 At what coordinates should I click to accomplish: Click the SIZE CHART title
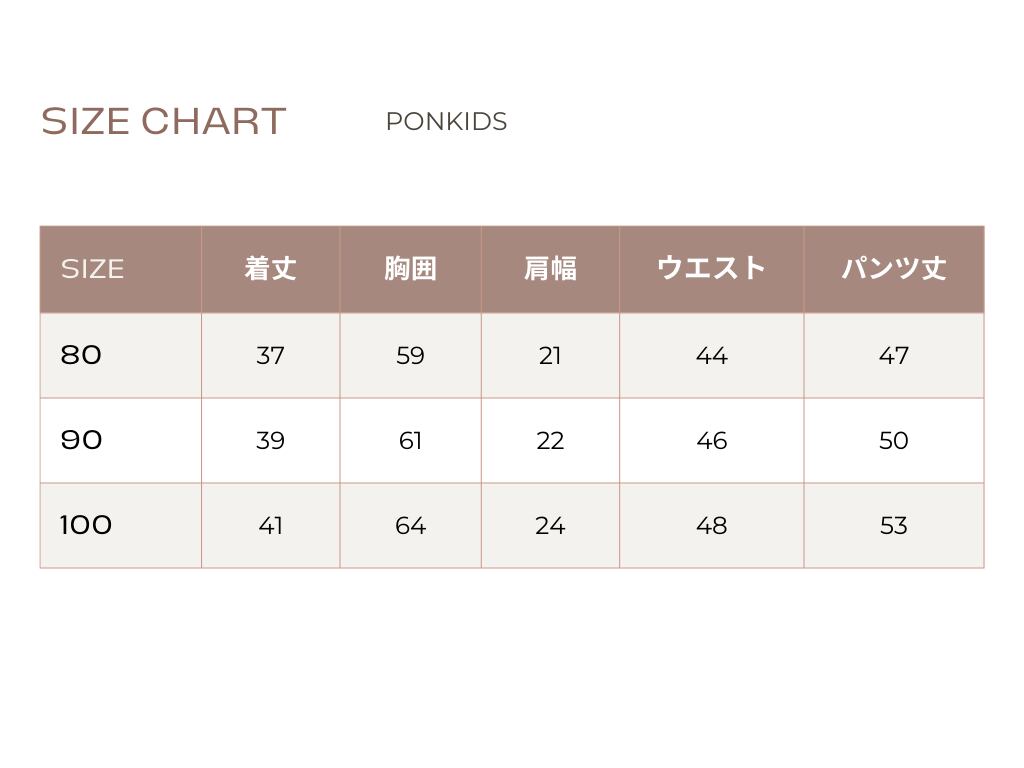[163, 122]
